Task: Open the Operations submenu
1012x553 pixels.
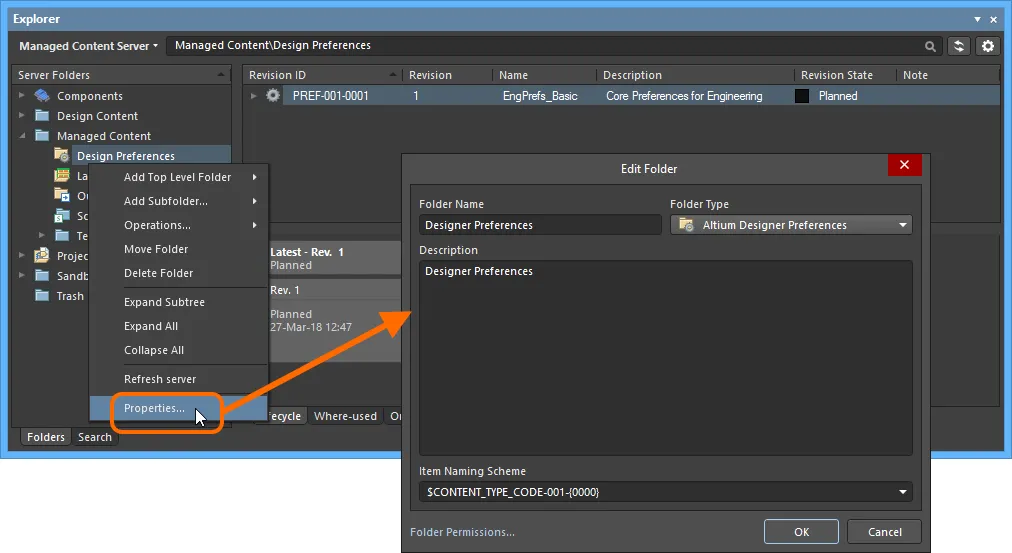Action: [x=179, y=225]
